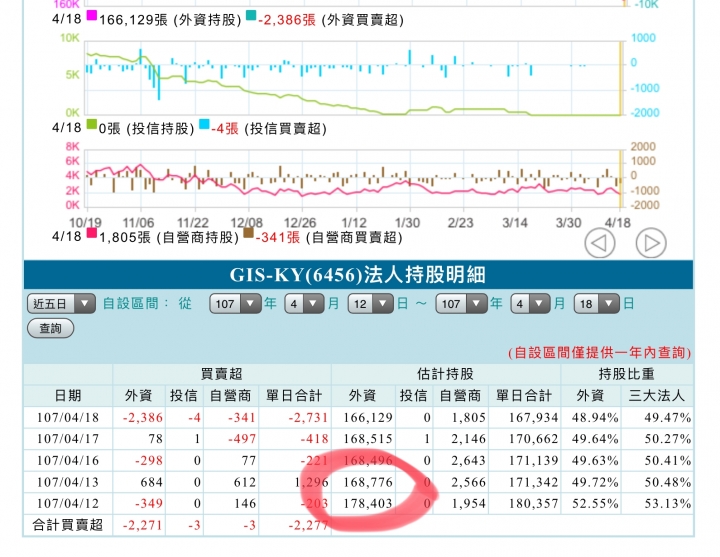Click the 查詢 query button
The height and width of the screenshot is (557, 720).
pos(51,328)
